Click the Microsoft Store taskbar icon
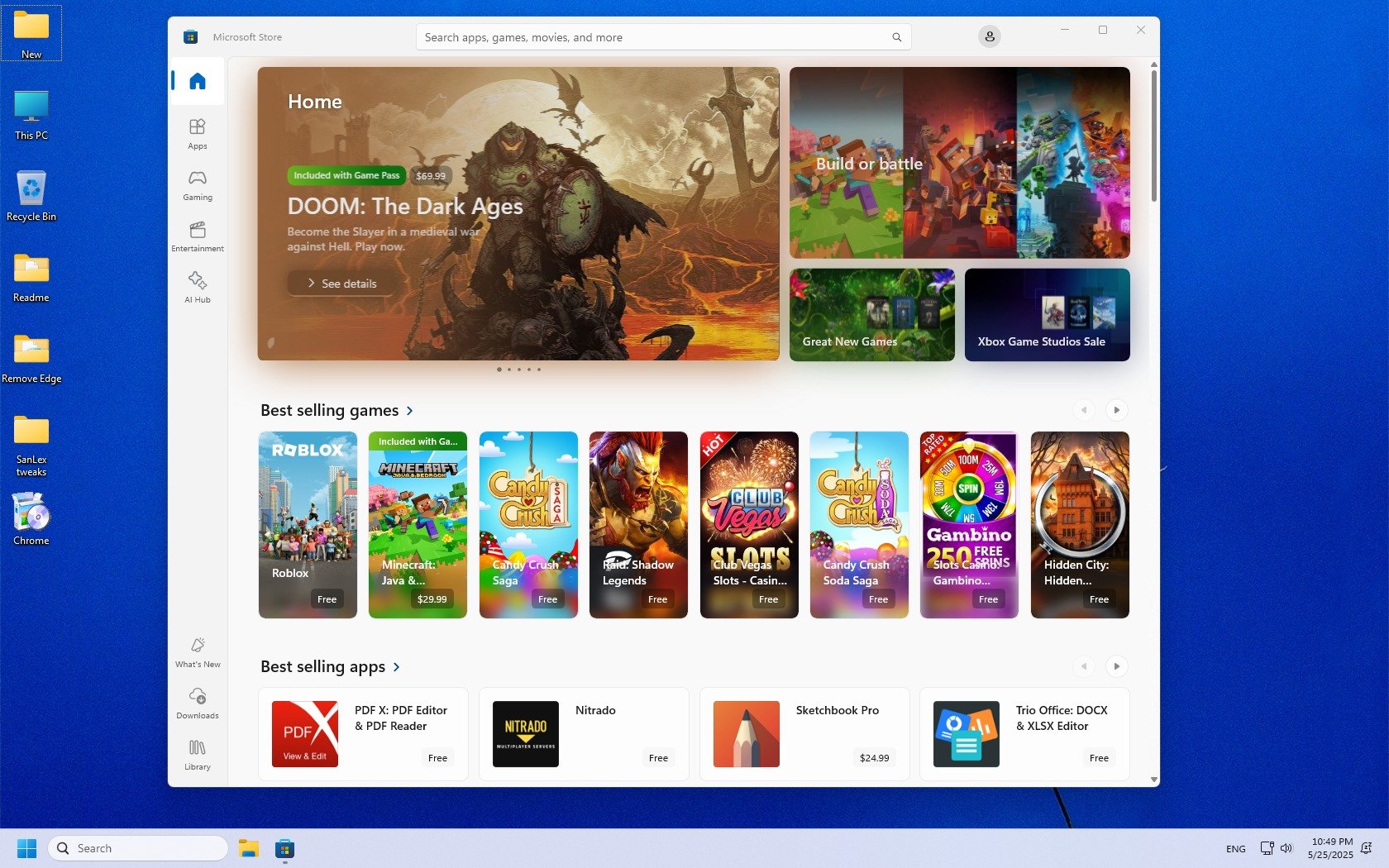Image resolution: width=1389 pixels, height=868 pixels. point(284,848)
